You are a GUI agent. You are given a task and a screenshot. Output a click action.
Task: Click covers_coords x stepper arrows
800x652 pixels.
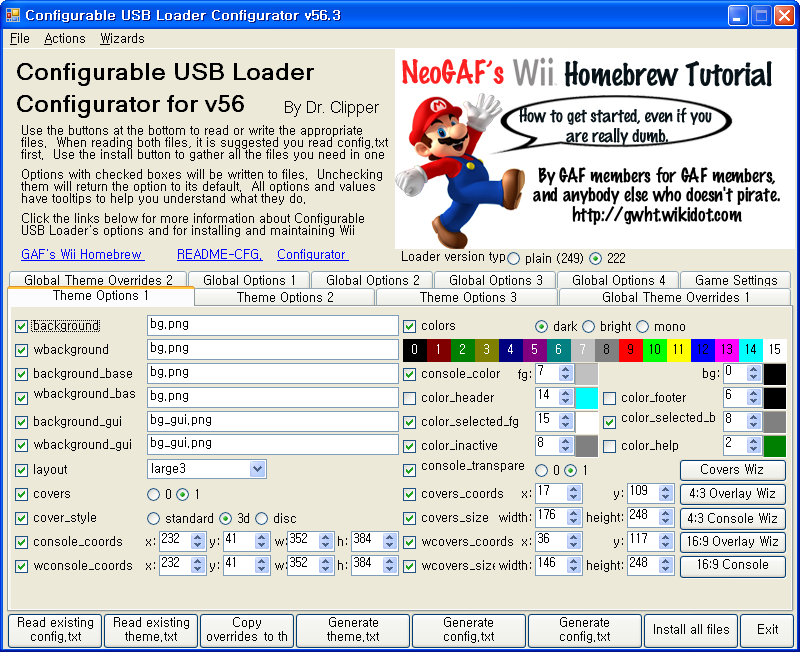pos(573,493)
